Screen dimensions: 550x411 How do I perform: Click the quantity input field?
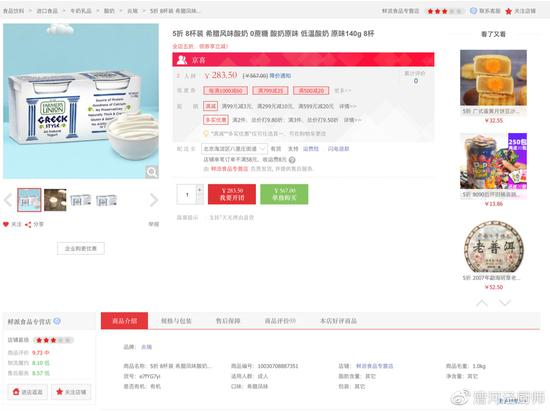(187, 194)
